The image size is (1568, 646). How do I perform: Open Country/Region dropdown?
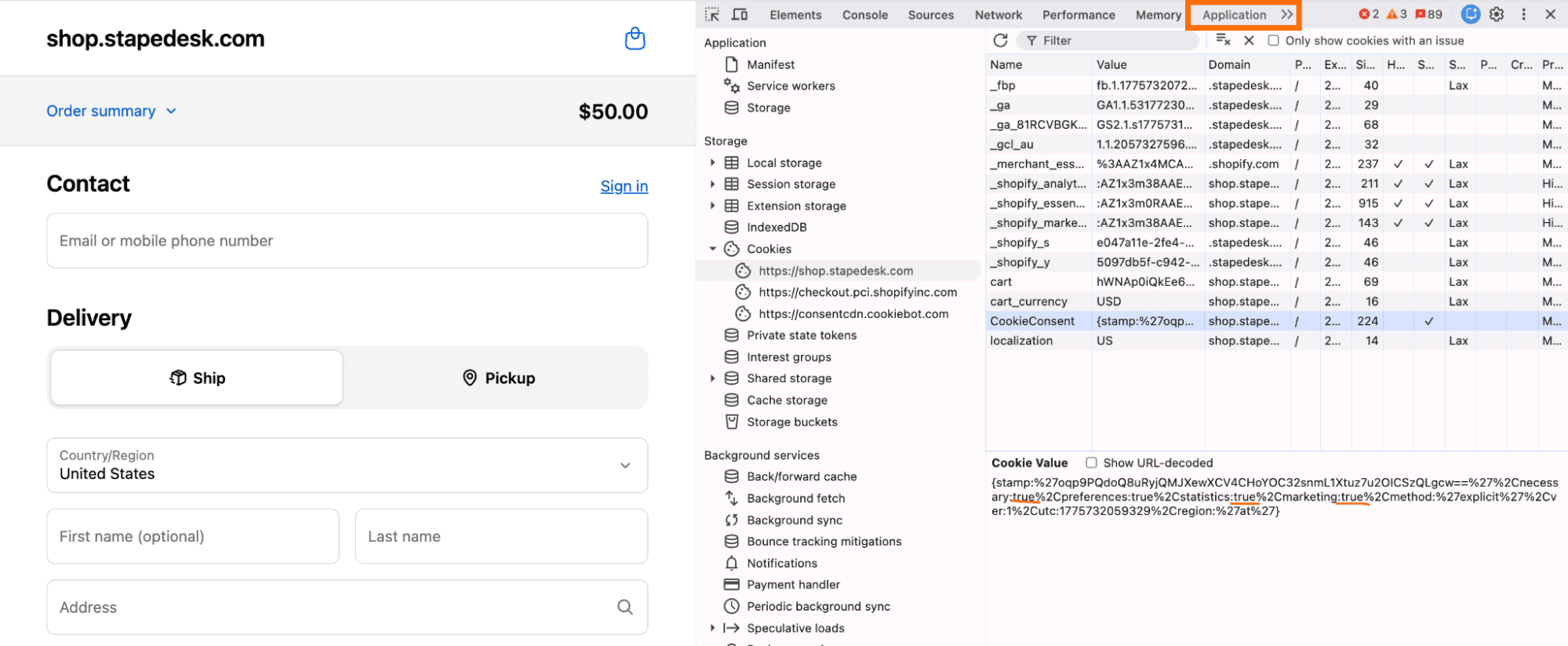pyautogui.click(x=347, y=465)
